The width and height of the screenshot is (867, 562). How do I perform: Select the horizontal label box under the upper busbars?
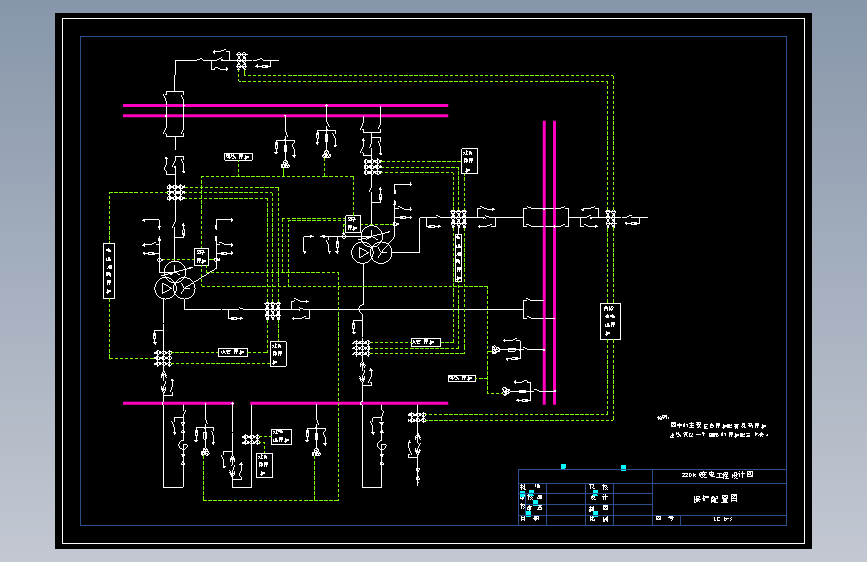[238, 157]
